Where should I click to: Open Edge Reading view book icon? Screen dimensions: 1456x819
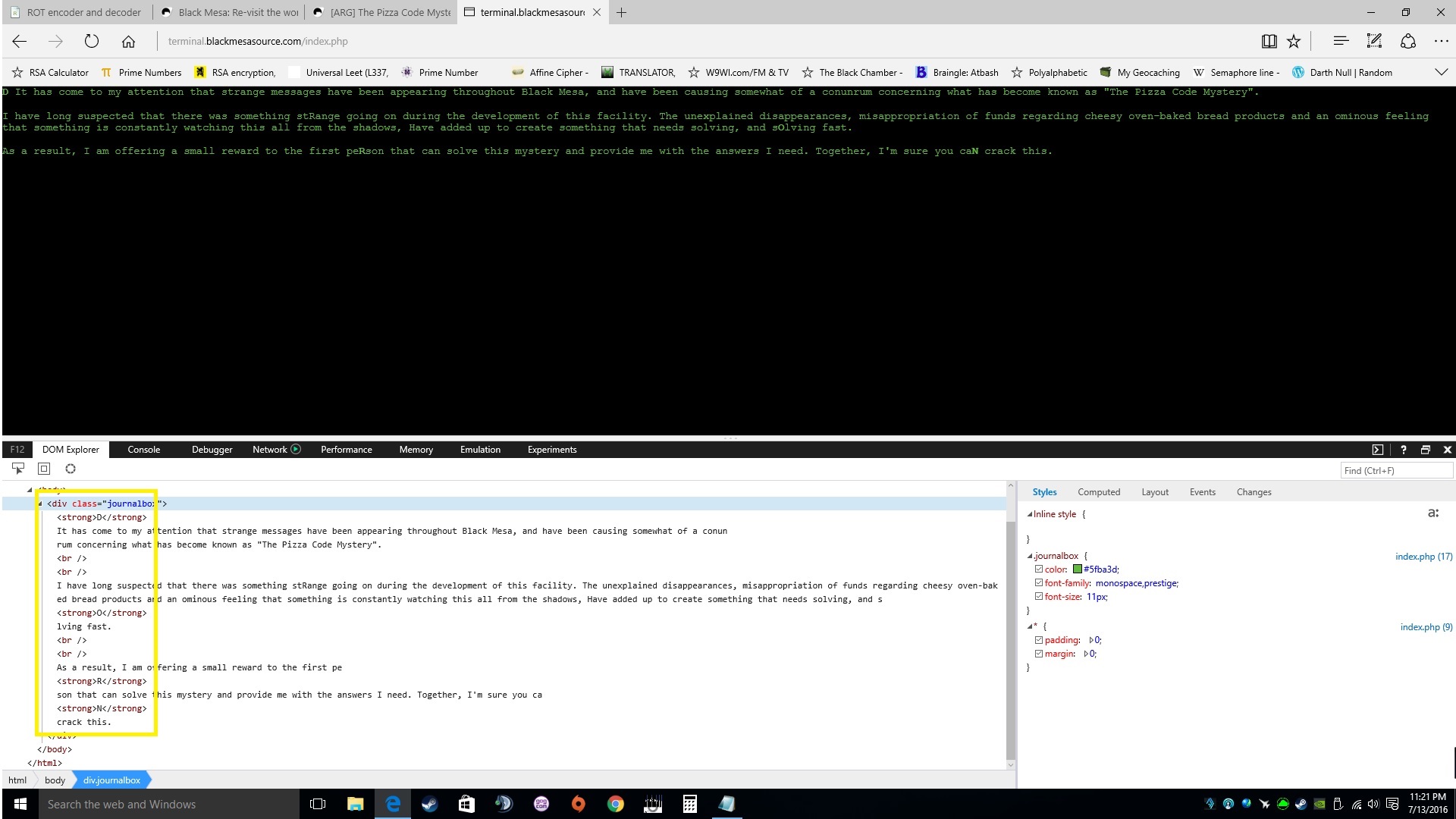(x=1269, y=42)
